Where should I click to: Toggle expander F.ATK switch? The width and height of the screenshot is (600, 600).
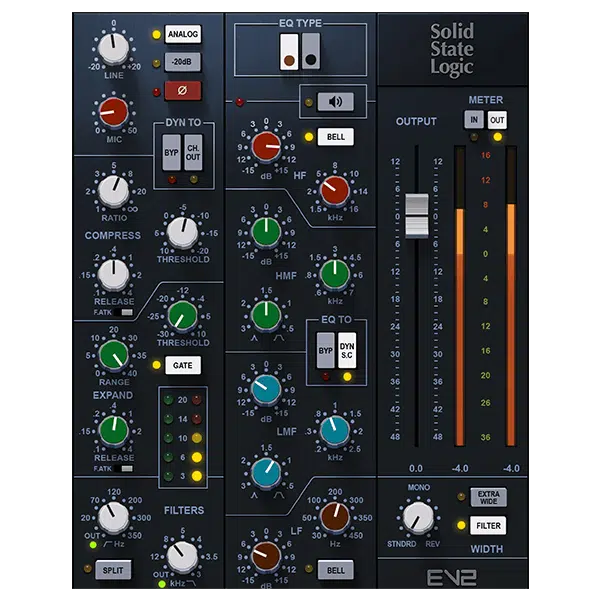coord(123,468)
